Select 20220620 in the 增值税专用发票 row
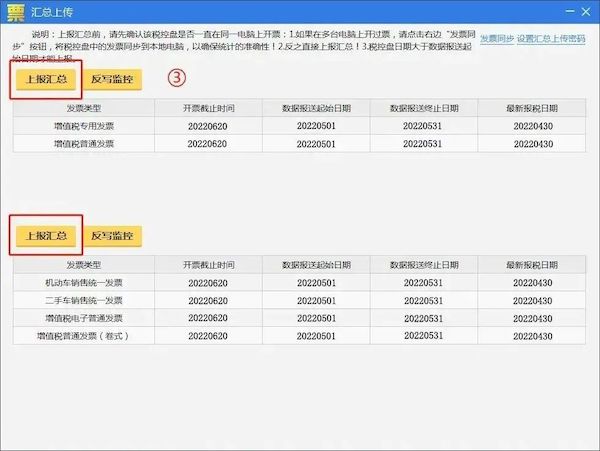Viewport: 600px width, 451px height. click(x=207, y=126)
